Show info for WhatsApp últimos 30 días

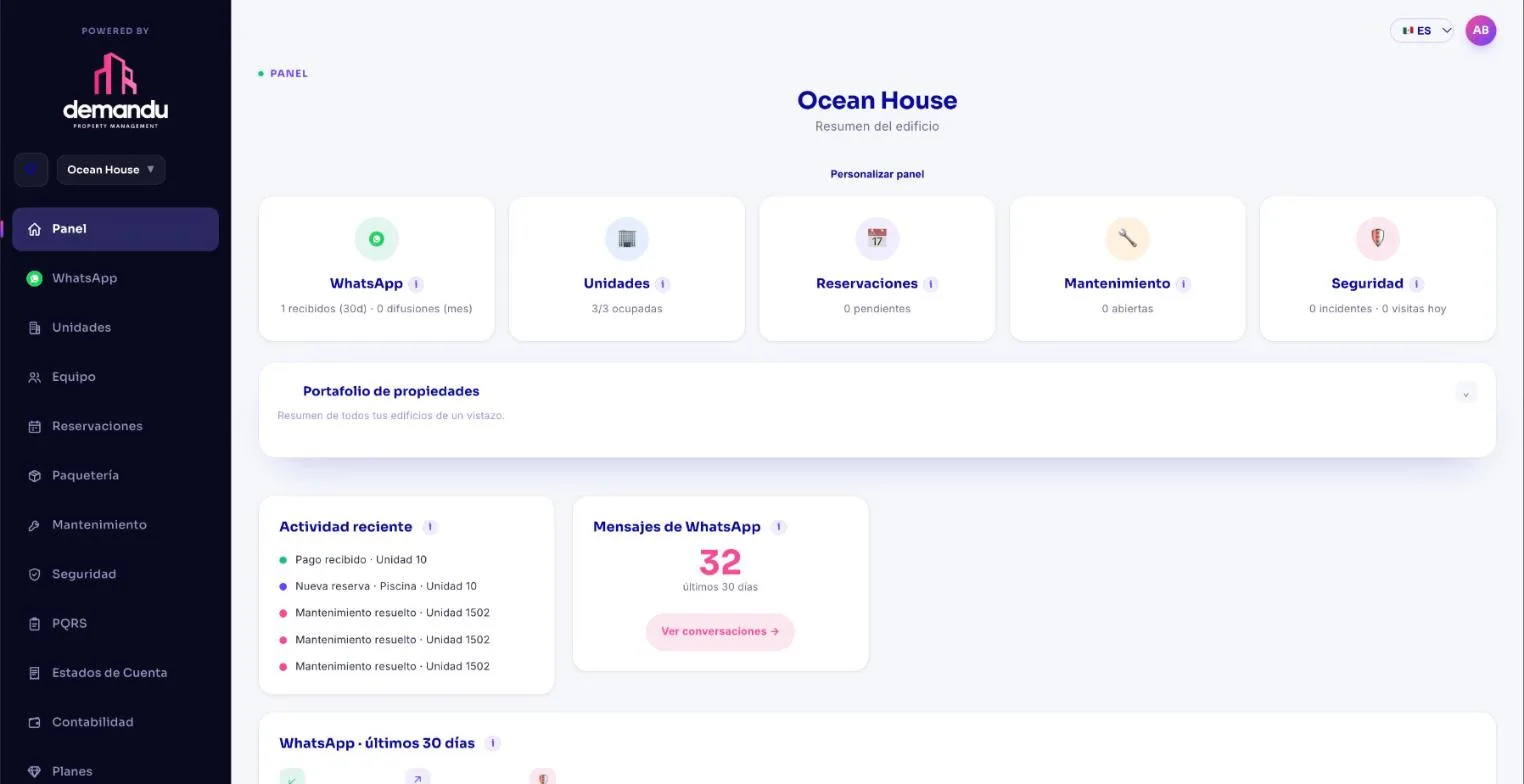492,743
